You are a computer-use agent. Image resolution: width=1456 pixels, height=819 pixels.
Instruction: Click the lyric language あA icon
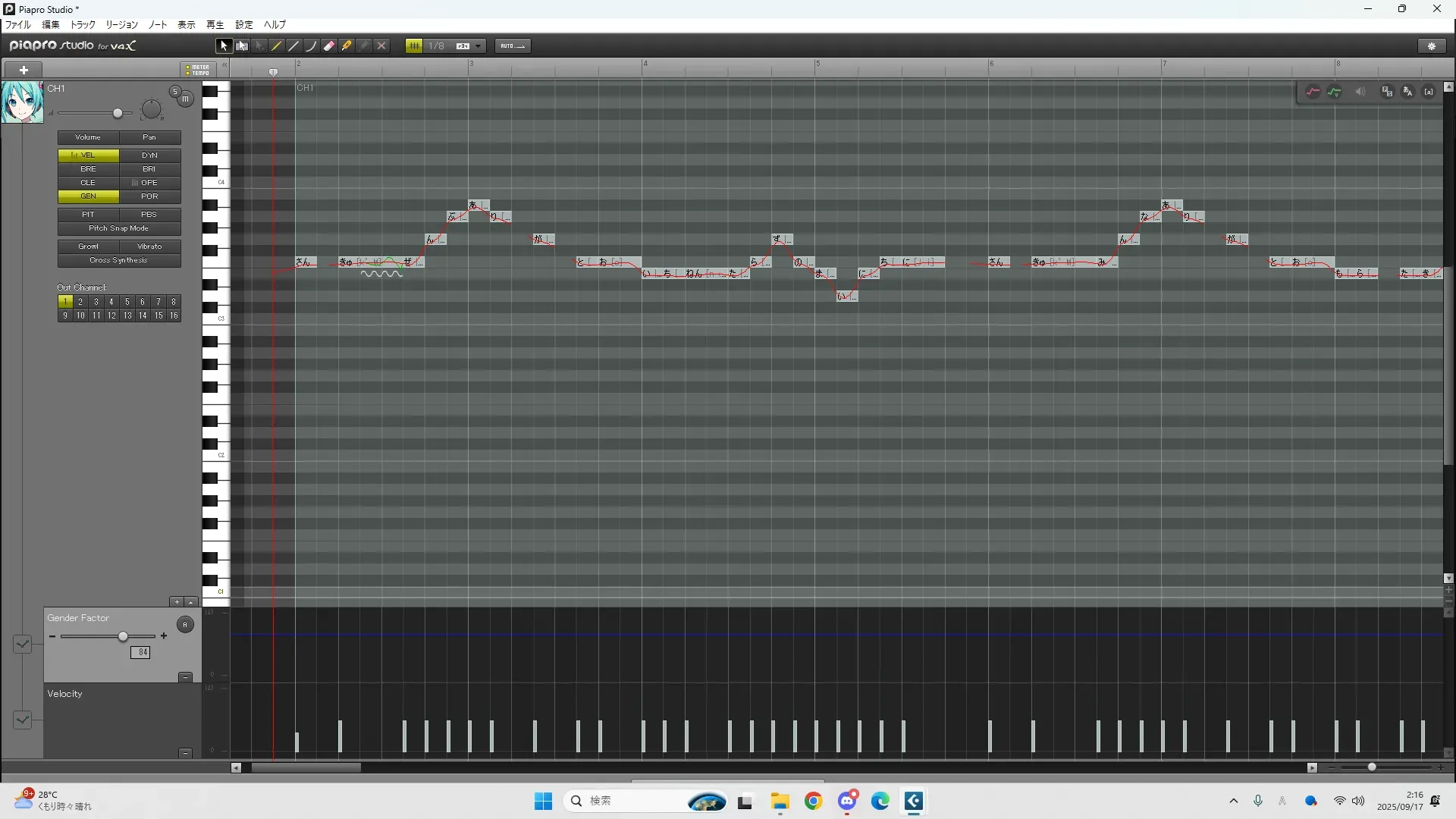pos(1407,92)
